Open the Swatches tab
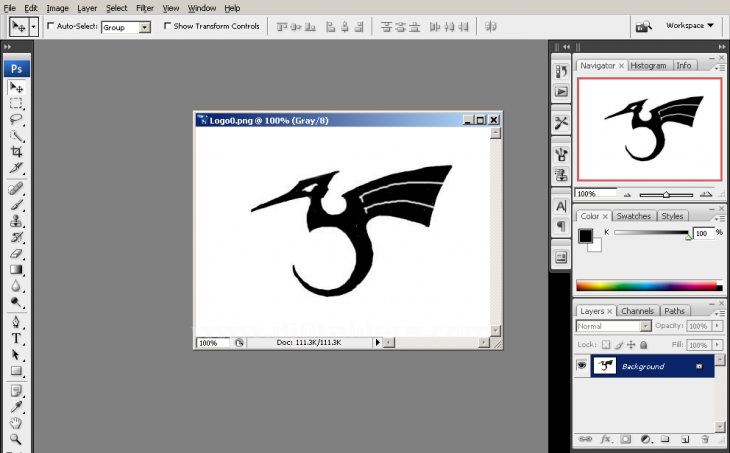730x453 pixels. (632, 216)
